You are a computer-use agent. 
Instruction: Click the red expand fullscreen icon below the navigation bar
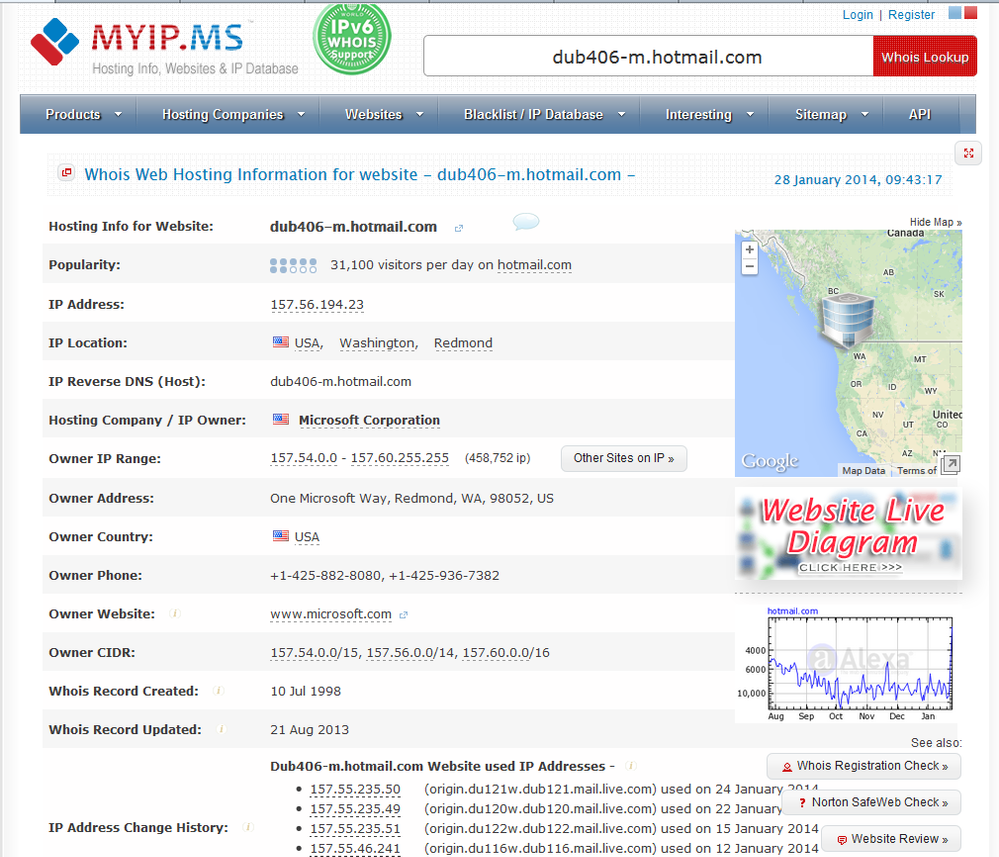tap(968, 153)
